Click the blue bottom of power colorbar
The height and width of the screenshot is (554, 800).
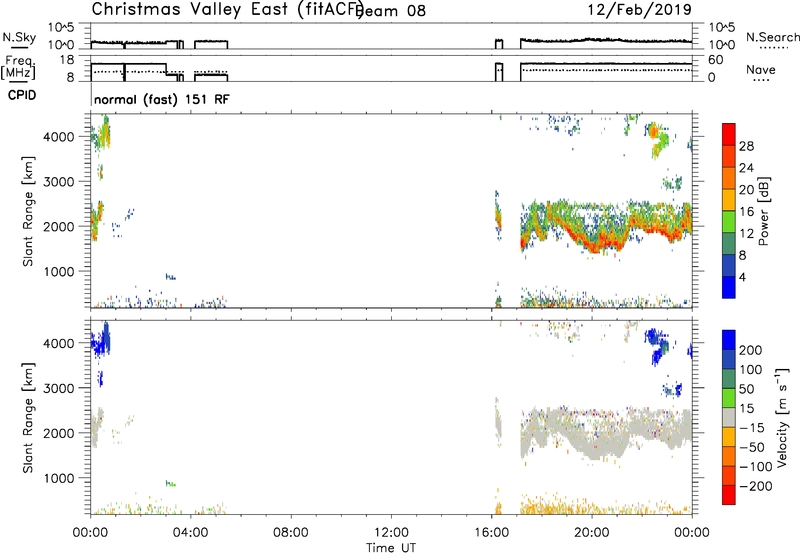[x=729, y=288]
